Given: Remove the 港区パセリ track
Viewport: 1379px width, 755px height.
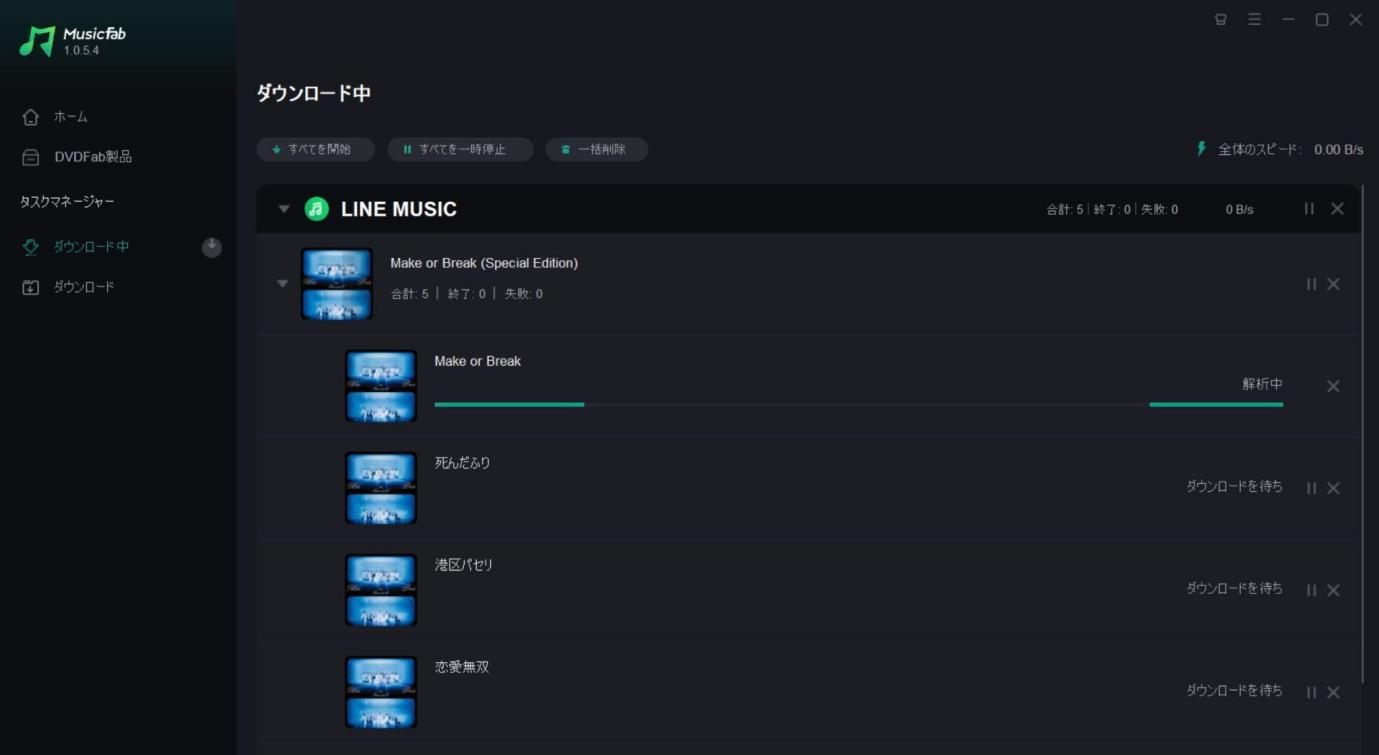Looking at the screenshot, I should click(1333, 590).
